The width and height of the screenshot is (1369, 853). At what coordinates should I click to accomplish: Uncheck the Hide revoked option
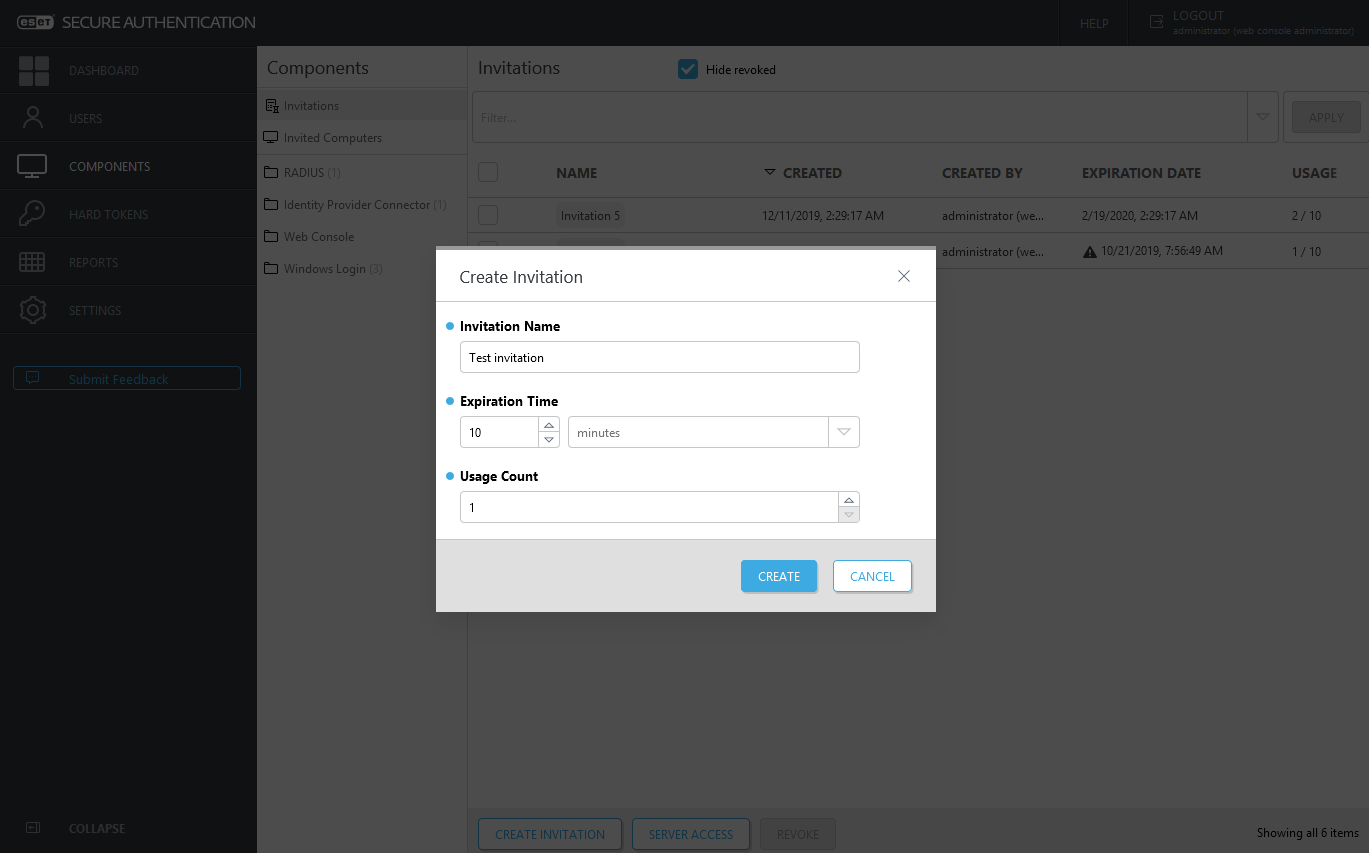point(687,69)
